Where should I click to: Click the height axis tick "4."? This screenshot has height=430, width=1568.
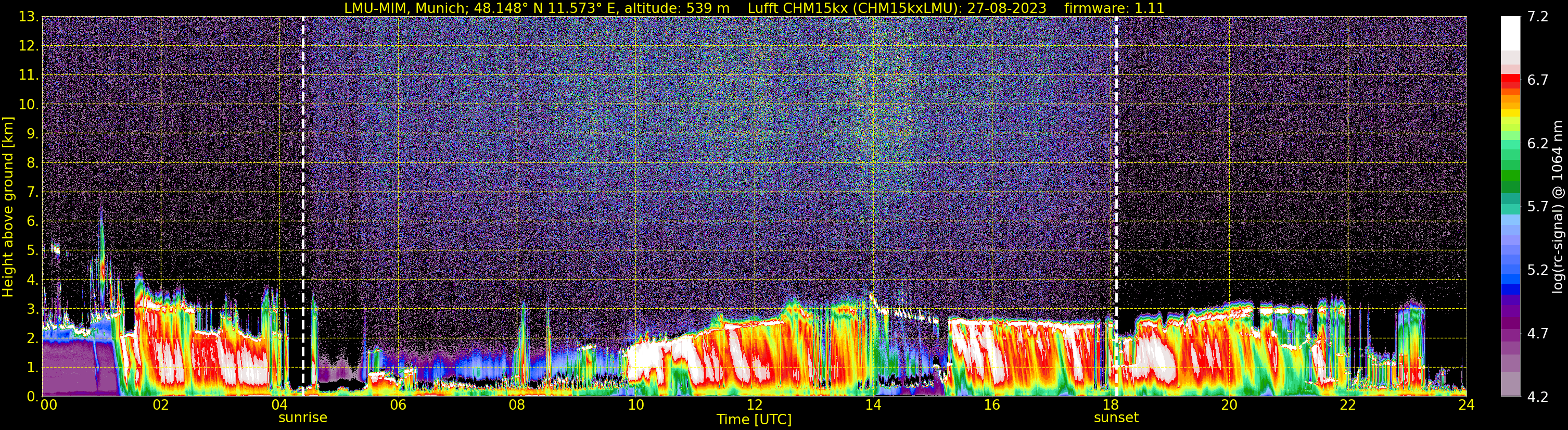(x=33, y=280)
